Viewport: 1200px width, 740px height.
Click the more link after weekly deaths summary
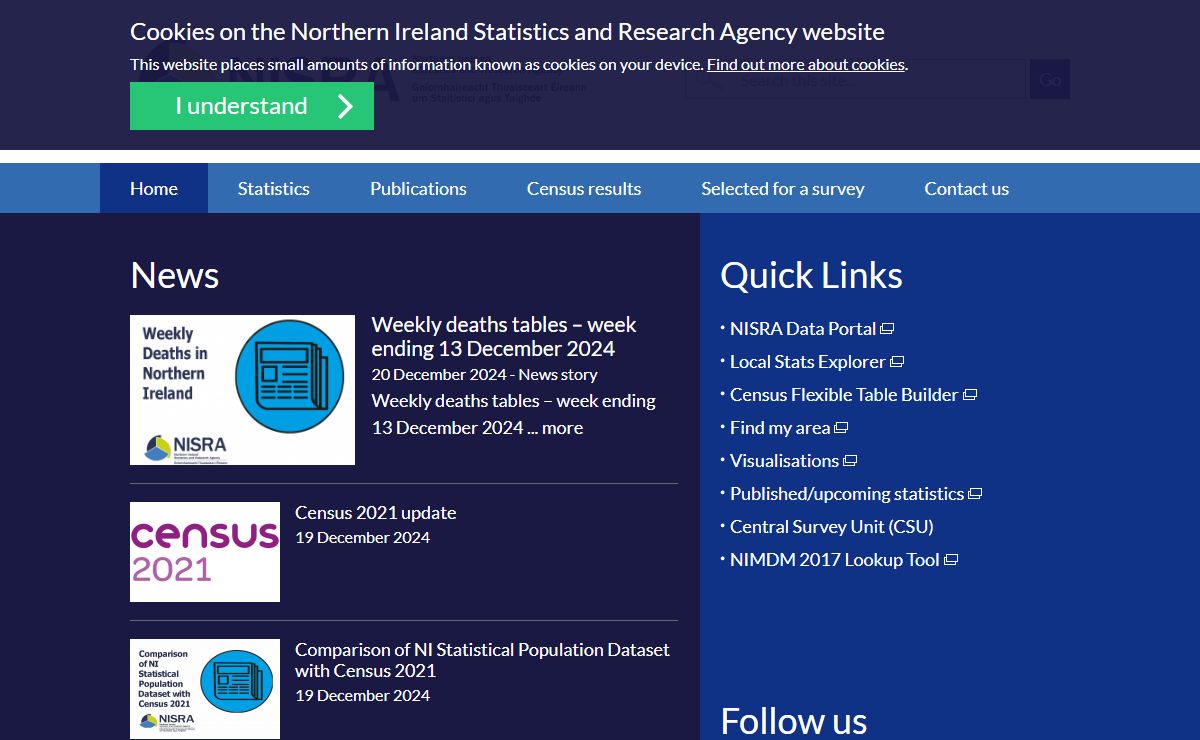562,427
